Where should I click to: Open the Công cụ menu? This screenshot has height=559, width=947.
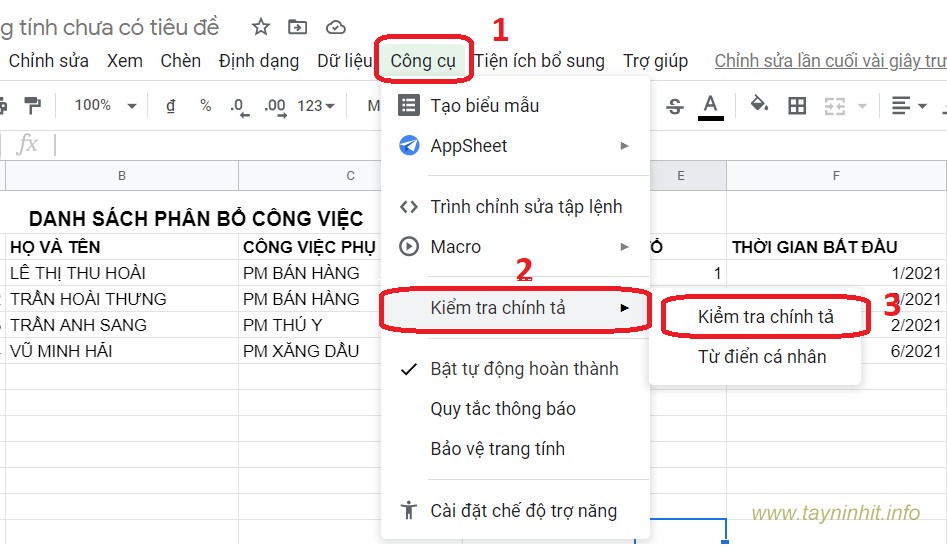(x=423, y=61)
